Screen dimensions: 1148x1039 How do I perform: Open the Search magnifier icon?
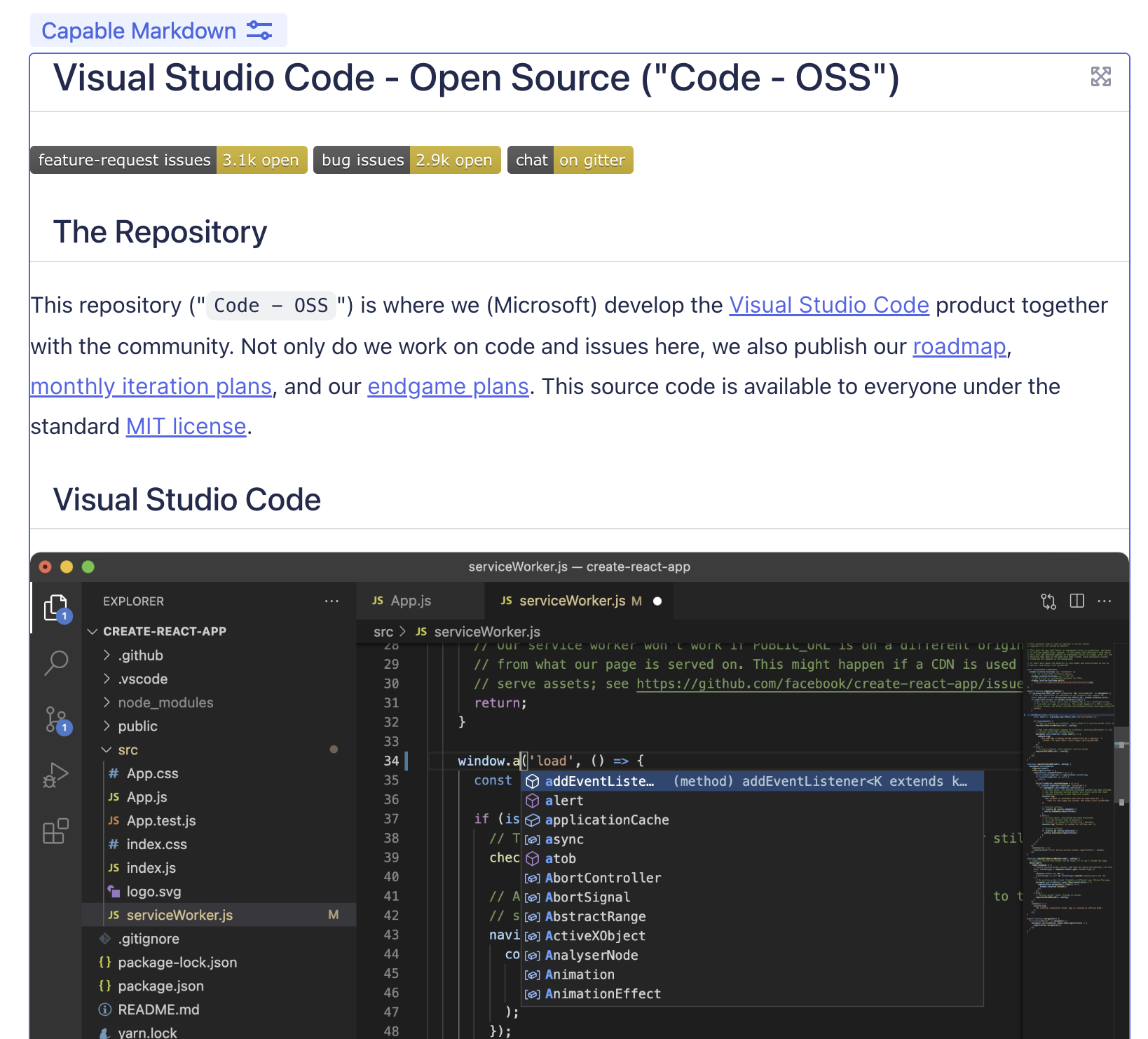tap(56, 663)
